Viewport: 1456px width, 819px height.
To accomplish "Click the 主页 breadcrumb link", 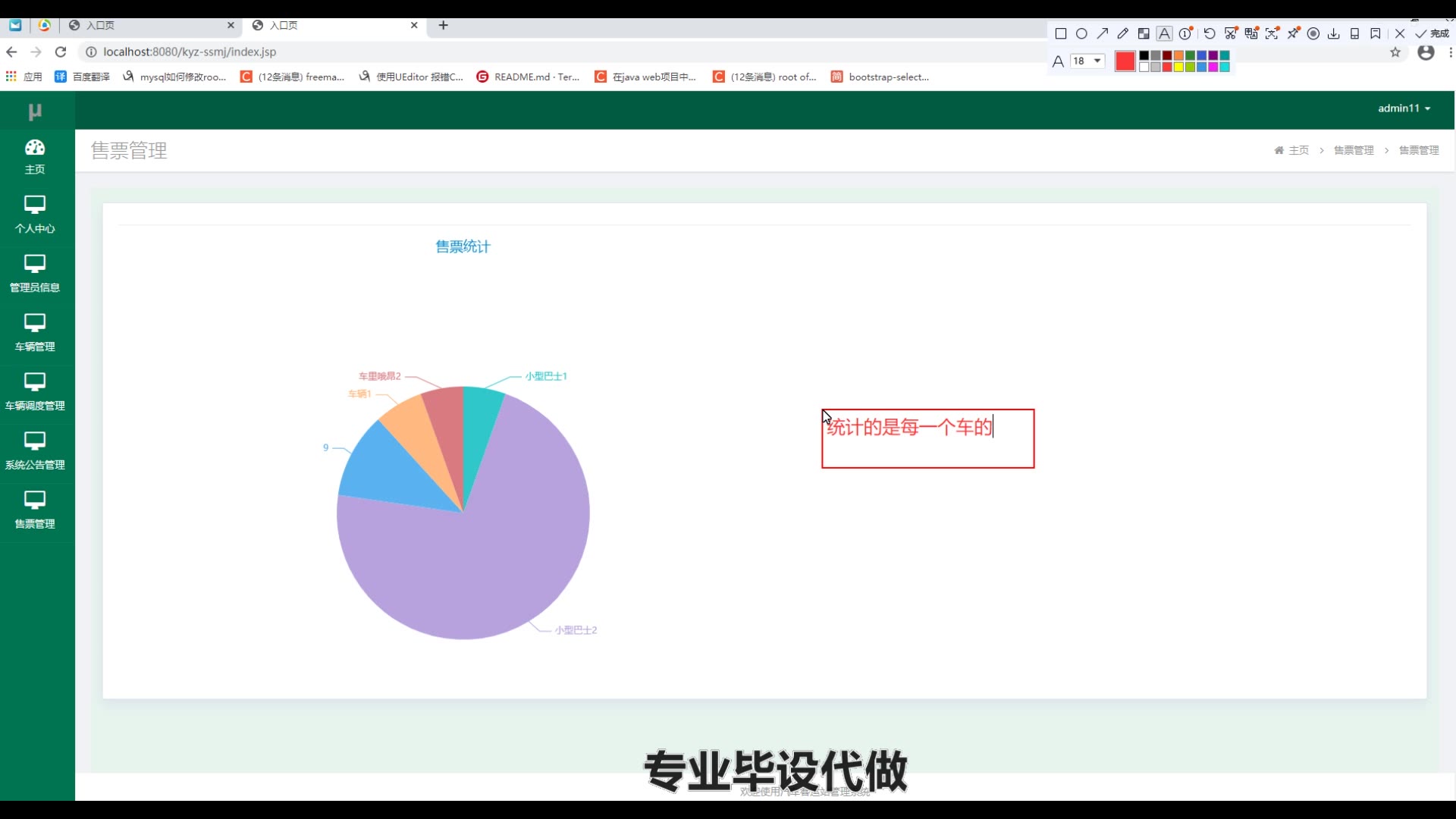I will point(1298,150).
